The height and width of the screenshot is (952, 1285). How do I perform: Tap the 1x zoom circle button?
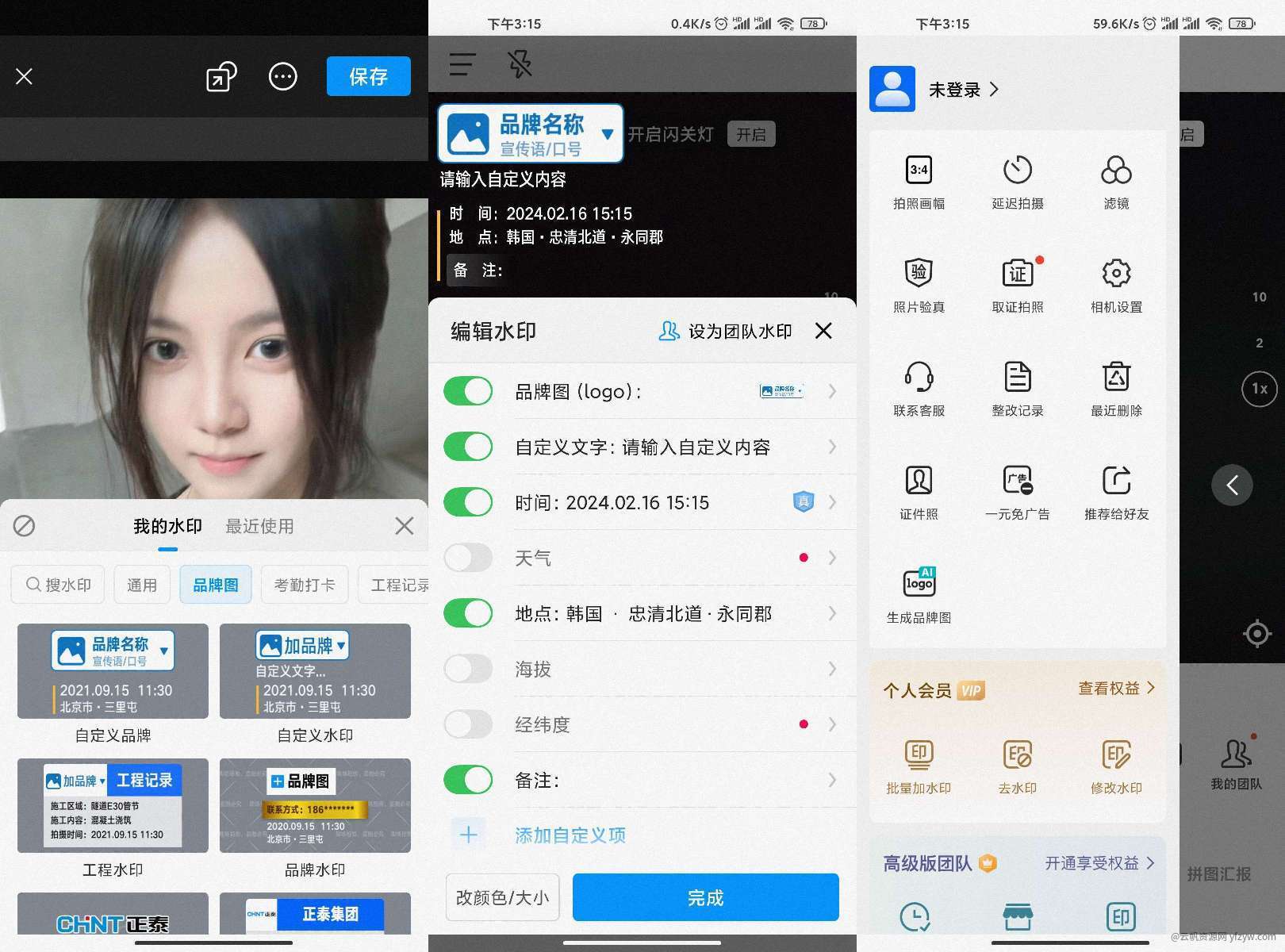coord(1260,389)
